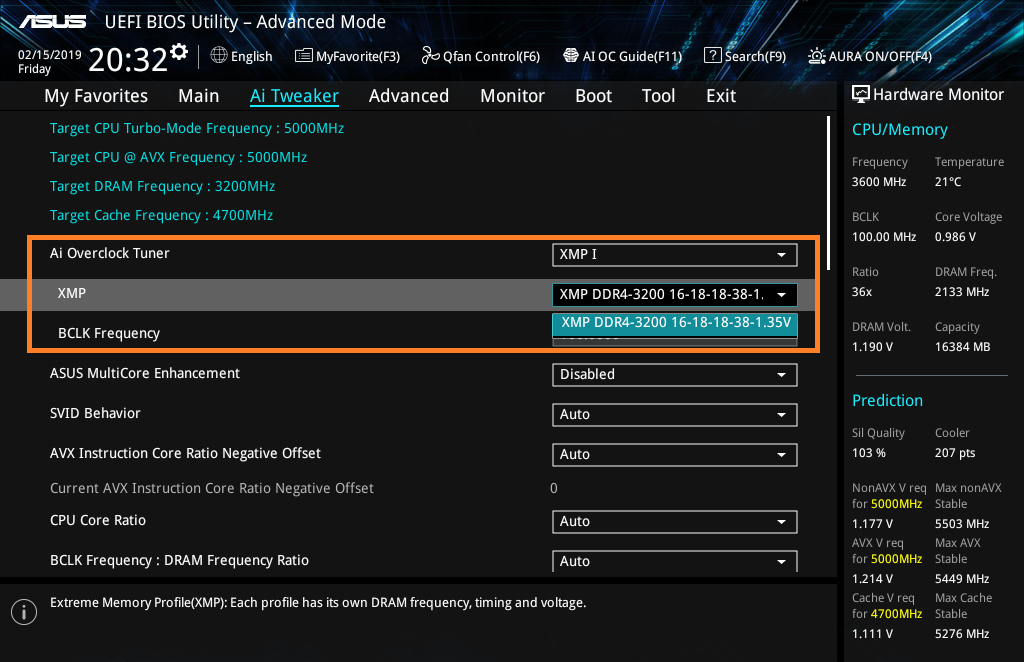
Task: Click the 100.00 MHz BCLK value
Action: [884, 237]
